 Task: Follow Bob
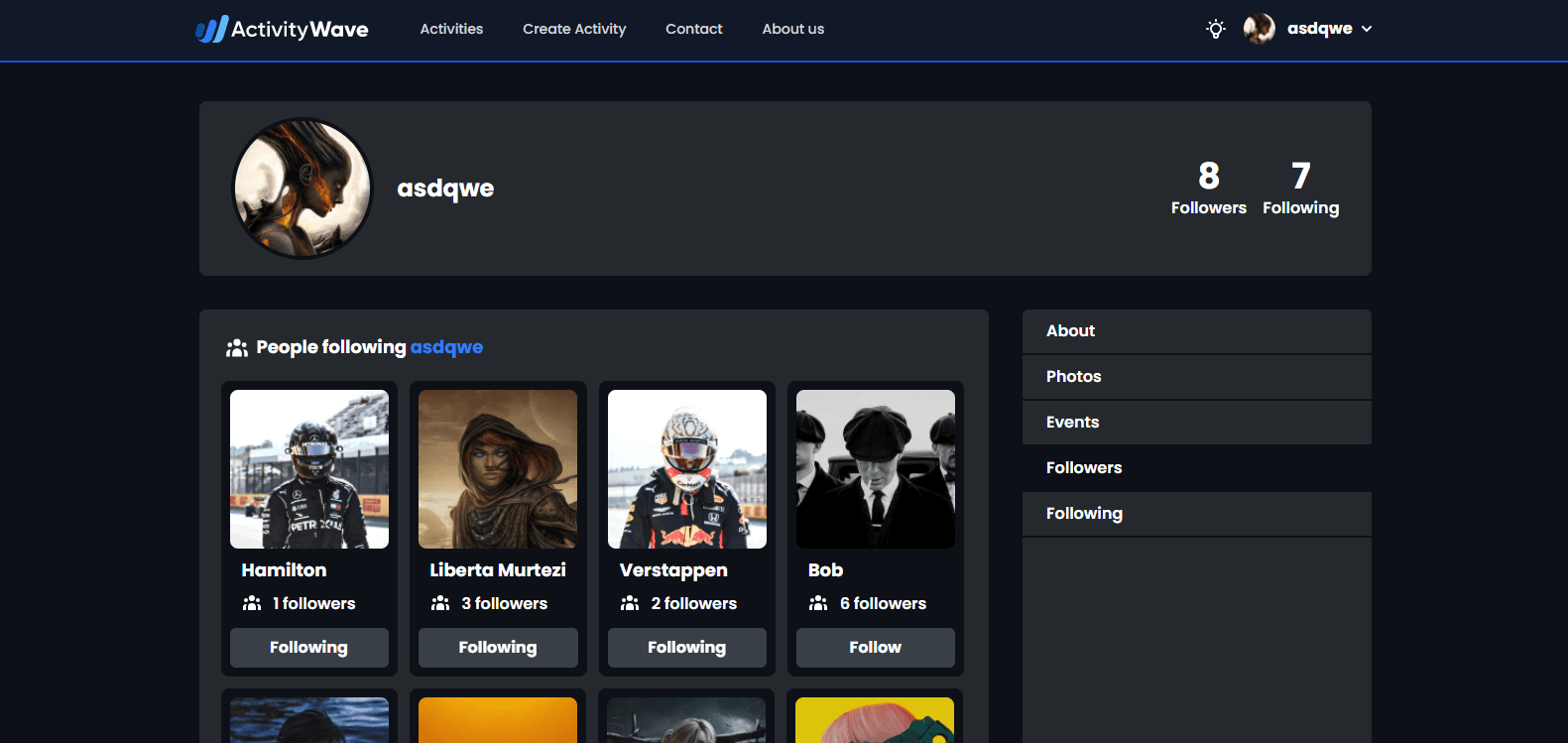coord(876,648)
